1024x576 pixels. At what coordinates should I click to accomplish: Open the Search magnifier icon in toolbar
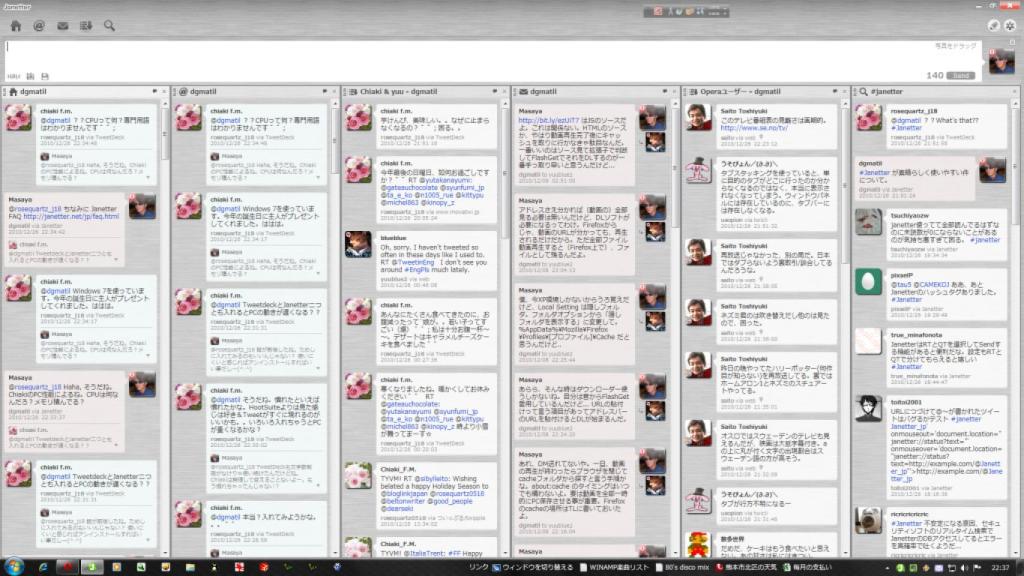click(x=109, y=25)
